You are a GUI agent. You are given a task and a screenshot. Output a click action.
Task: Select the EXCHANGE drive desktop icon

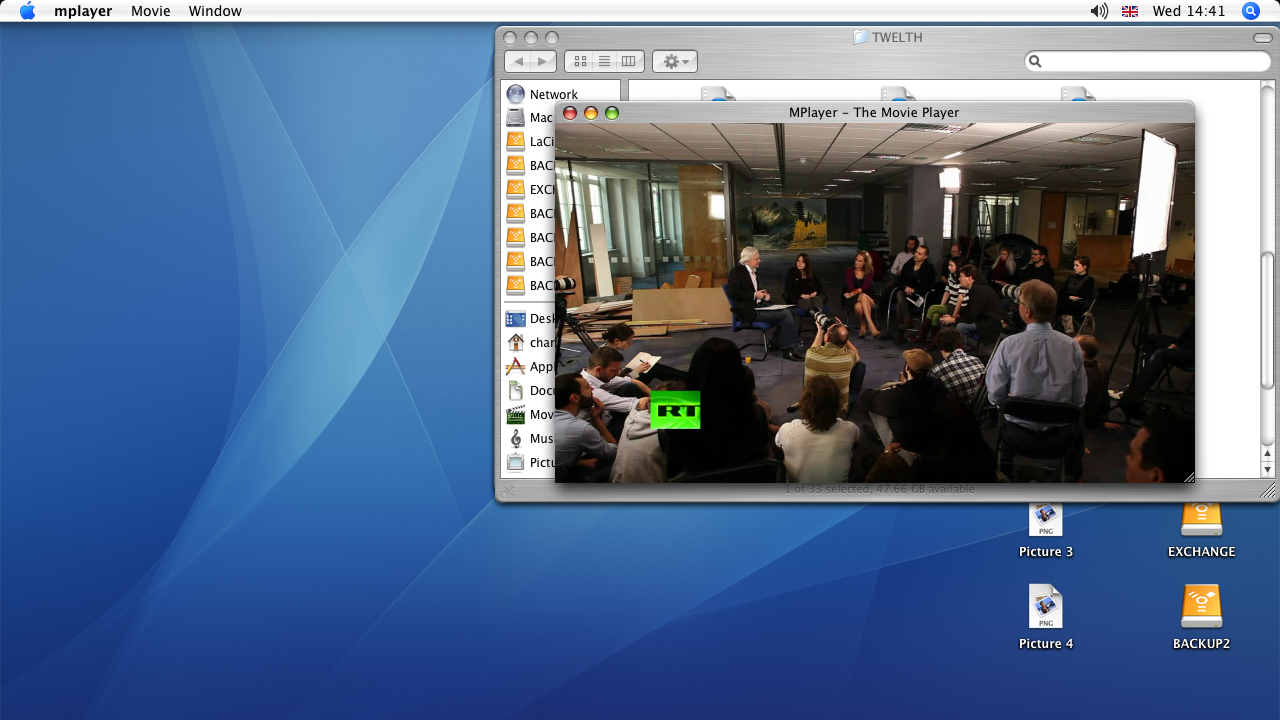[x=1202, y=519]
